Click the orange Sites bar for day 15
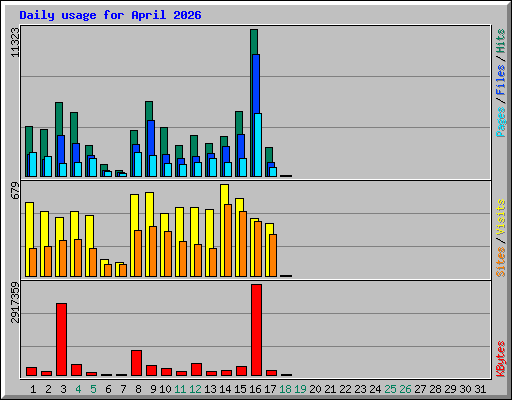This screenshot has height=400, width=512. [243, 244]
